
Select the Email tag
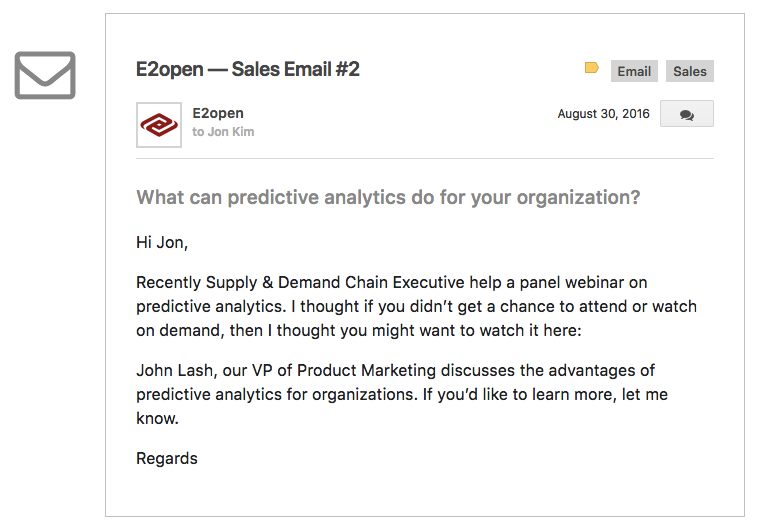pyautogui.click(x=634, y=71)
